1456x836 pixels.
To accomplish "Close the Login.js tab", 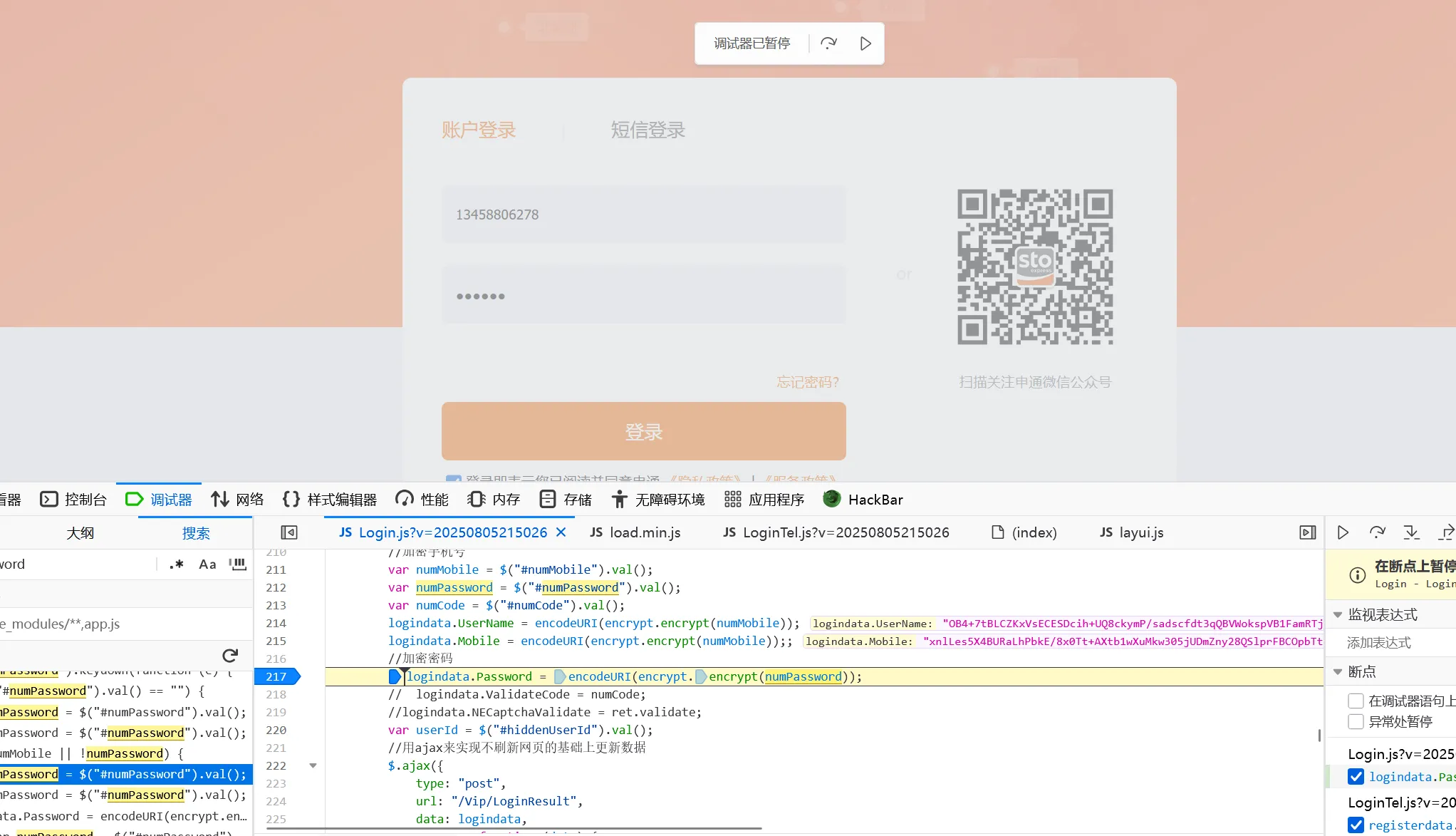I will click(561, 532).
